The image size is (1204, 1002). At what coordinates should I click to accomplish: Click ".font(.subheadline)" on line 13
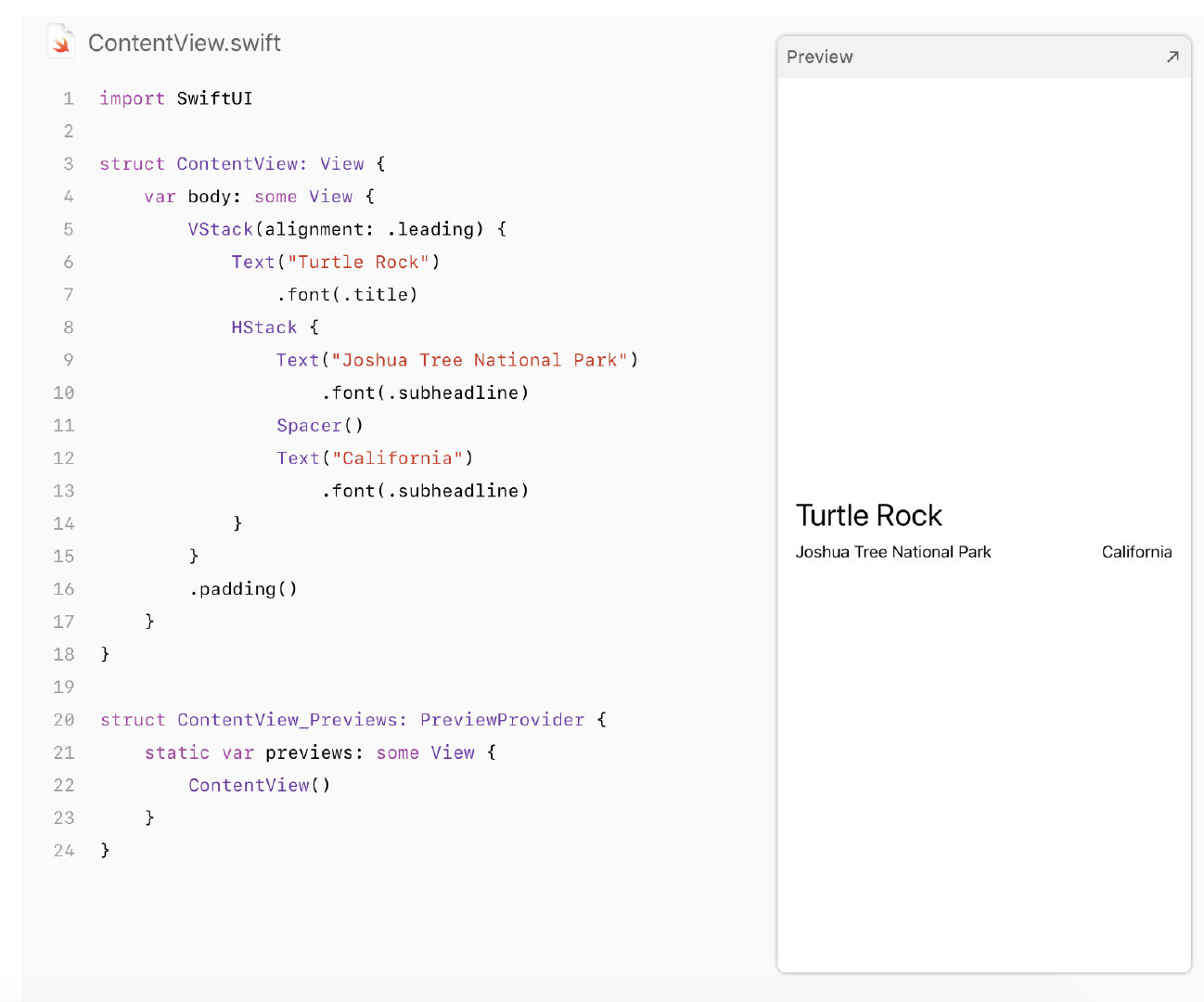pyautogui.click(x=425, y=491)
